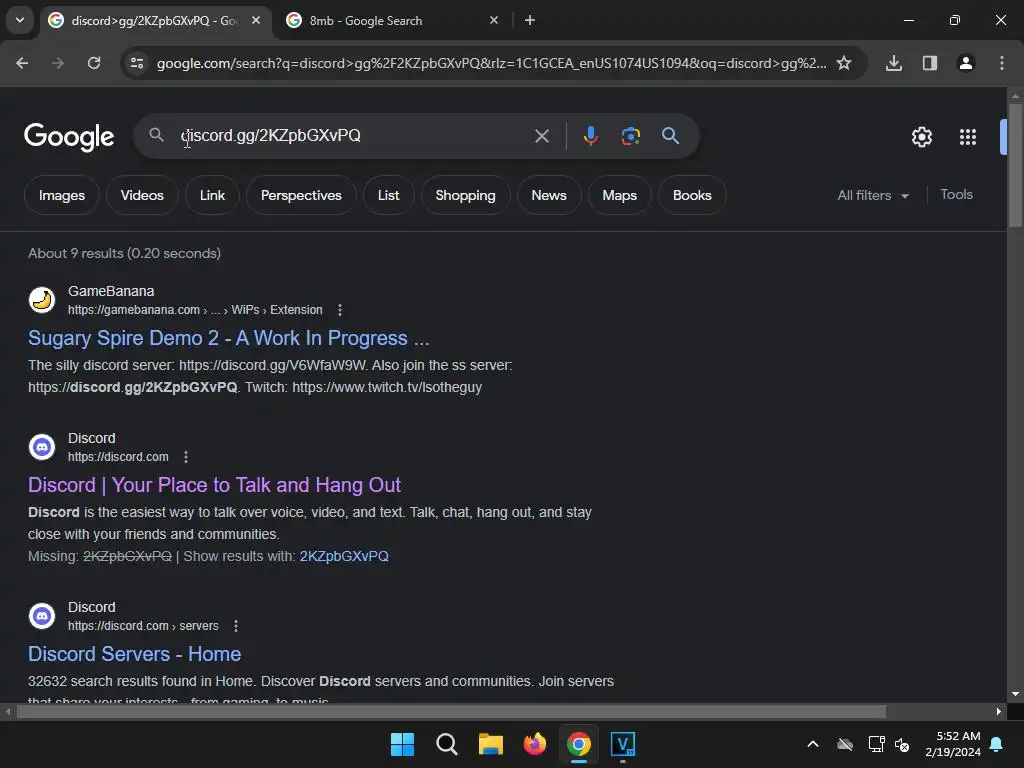This screenshot has width=1024, height=768.
Task: Open Google apps grid
Action: coord(968,137)
